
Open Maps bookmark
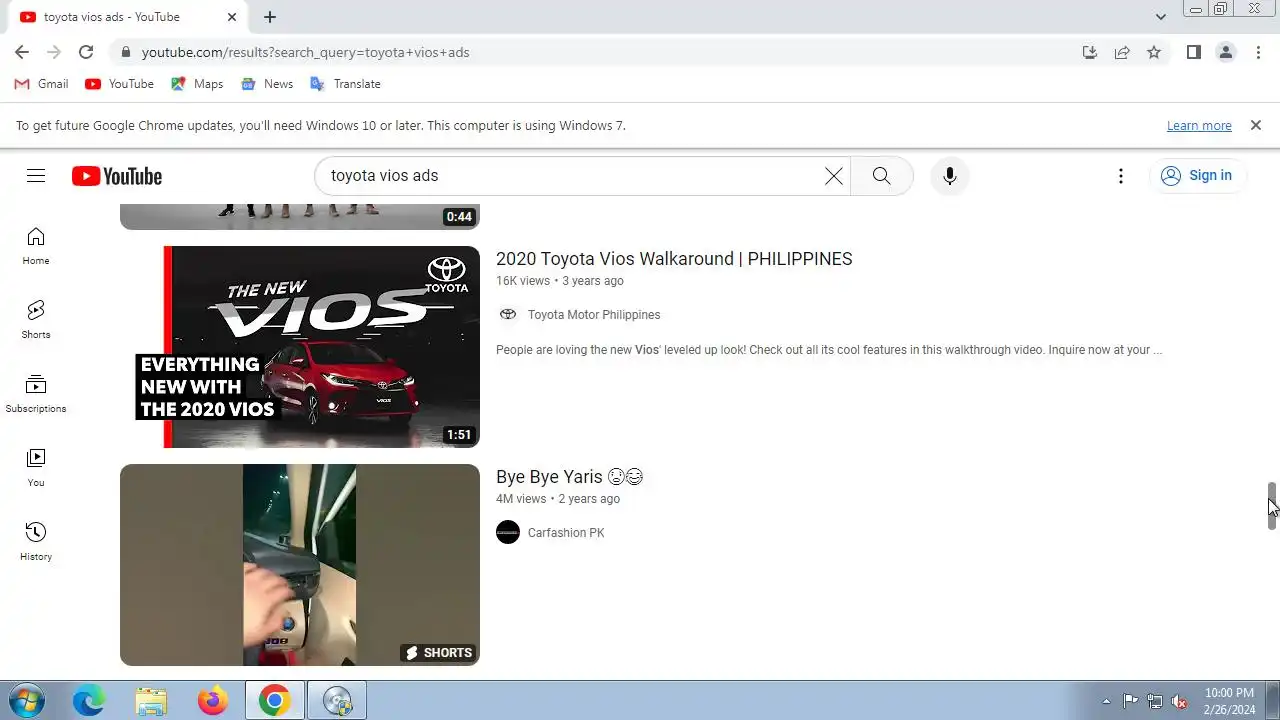click(x=197, y=84)
